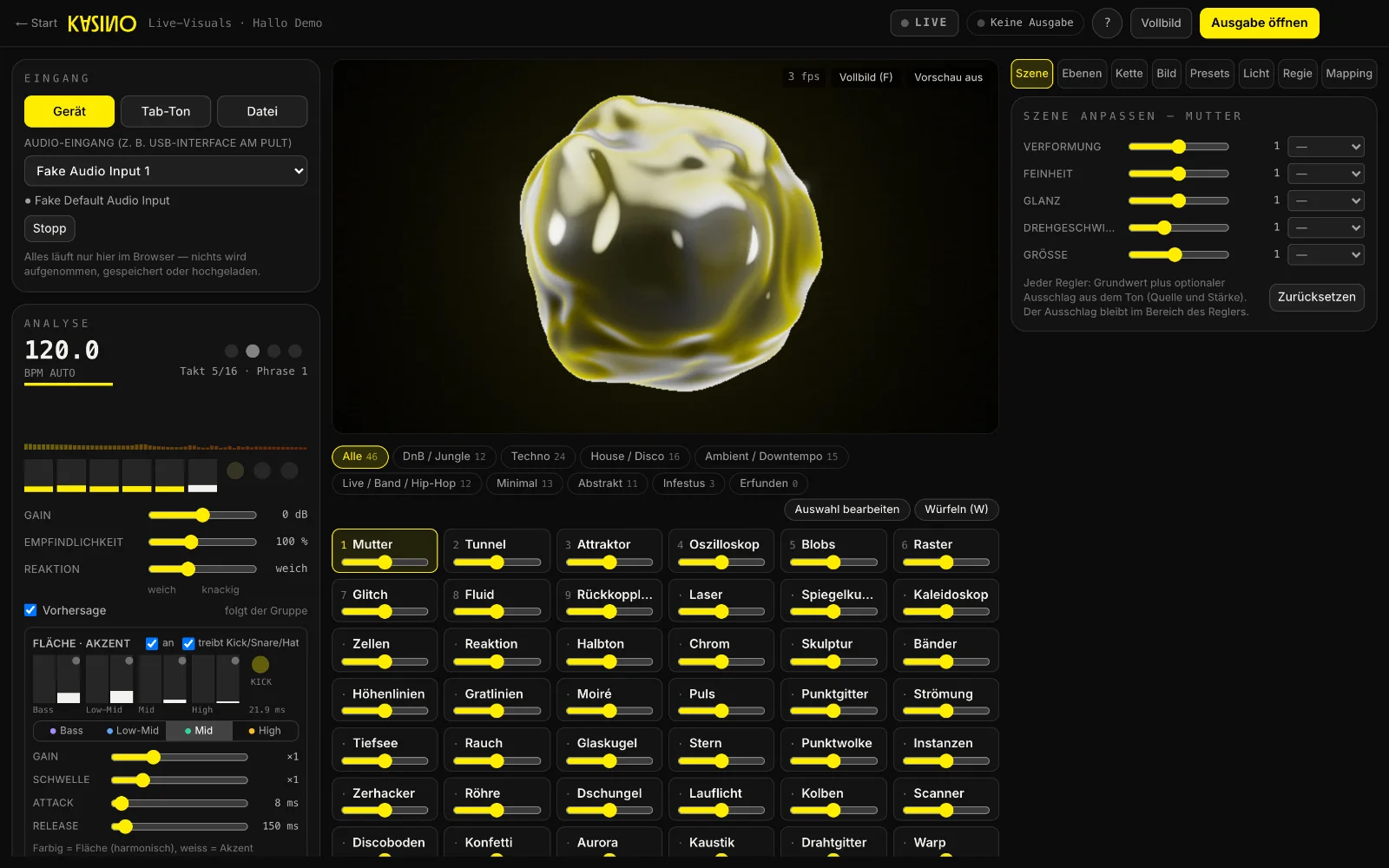Switch to the Kette tab
The width and height of the screenshot is (1389, 868).
pyautogui.click(x=1129, y=74)
